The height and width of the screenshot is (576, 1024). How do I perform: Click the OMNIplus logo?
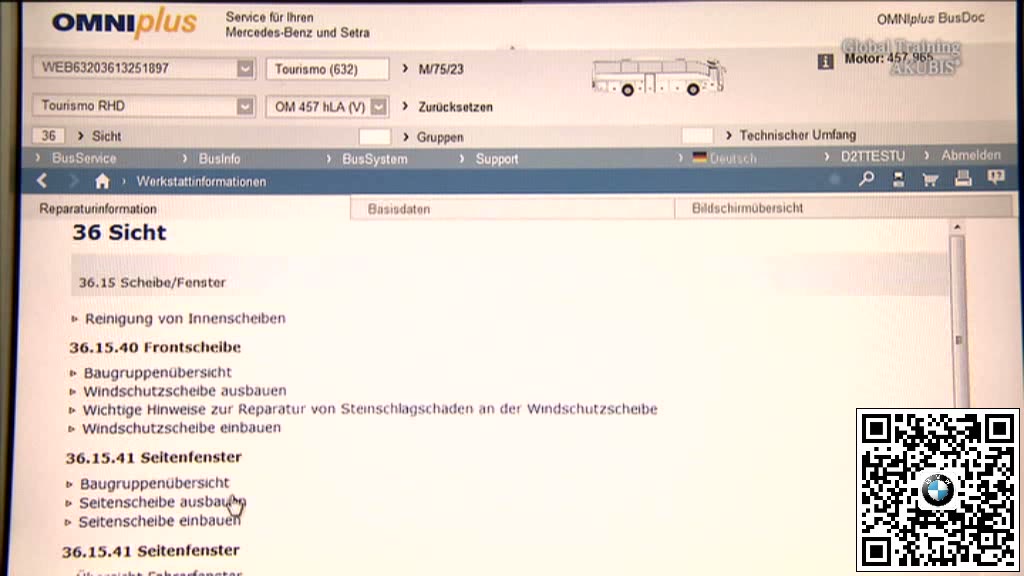pyautogui.click(x=124, y=24)
